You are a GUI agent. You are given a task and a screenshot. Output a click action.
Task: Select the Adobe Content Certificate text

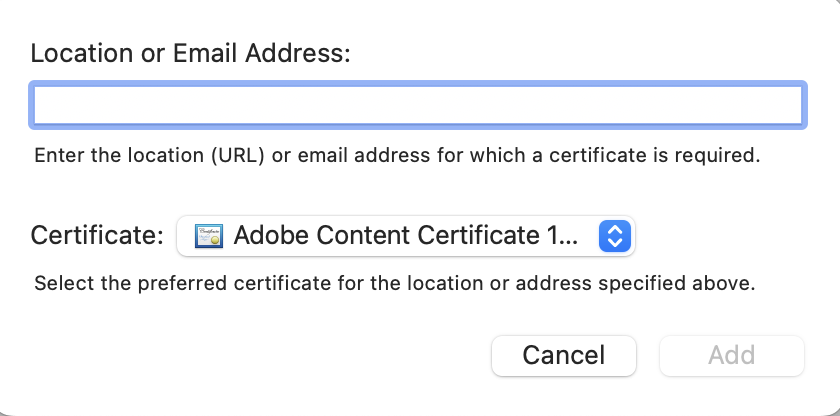405,236
